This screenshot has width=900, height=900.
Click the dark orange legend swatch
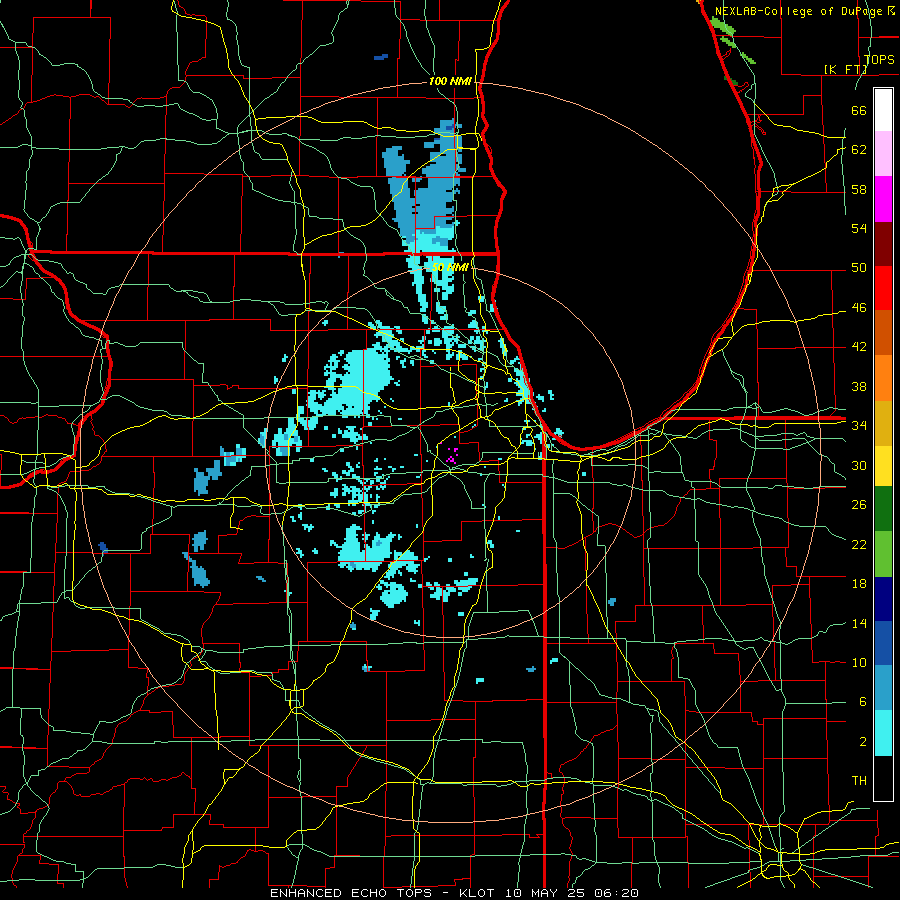coord(883,333)
